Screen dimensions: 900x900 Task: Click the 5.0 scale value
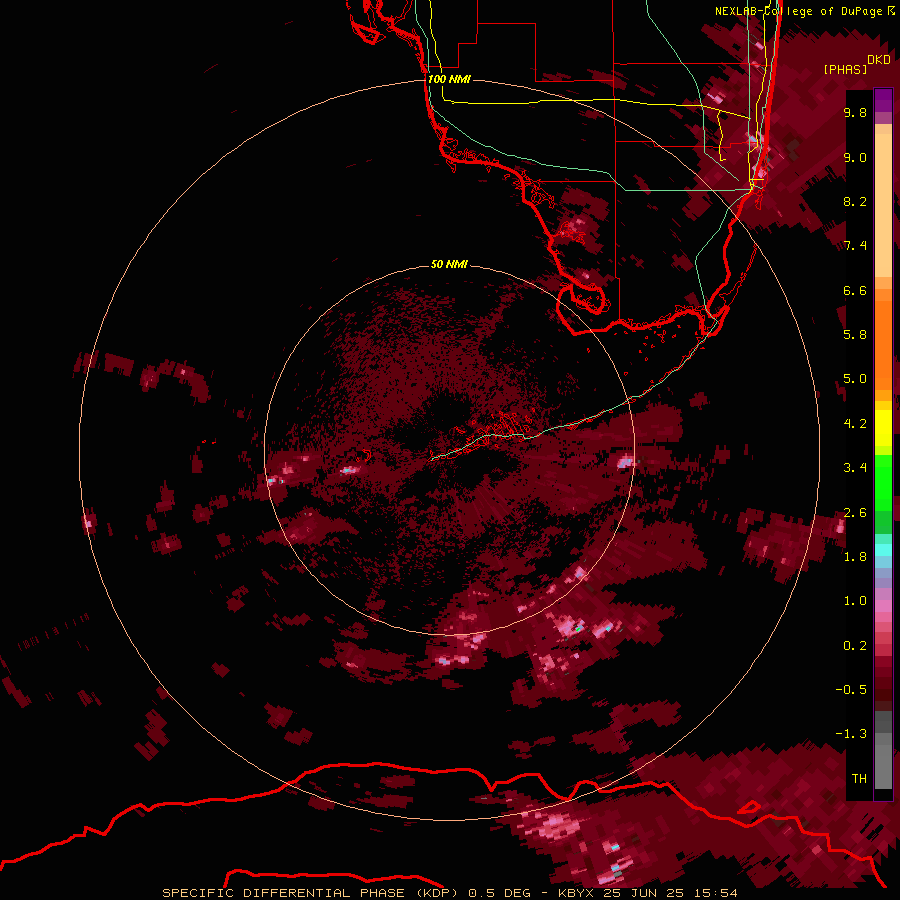pyautogui.click(x=855, y=379)
